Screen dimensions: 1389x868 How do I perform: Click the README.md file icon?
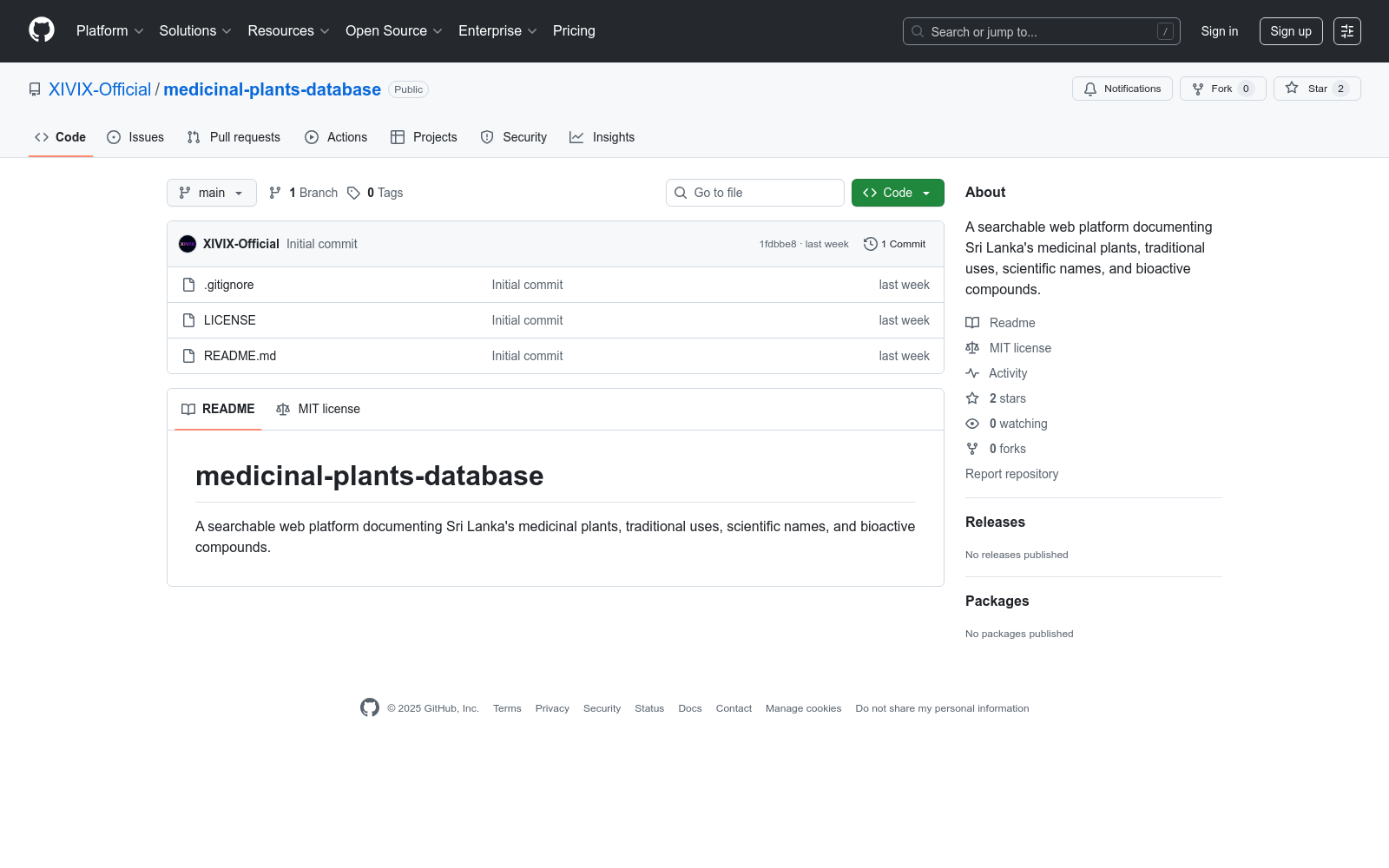tap(188, 356)
